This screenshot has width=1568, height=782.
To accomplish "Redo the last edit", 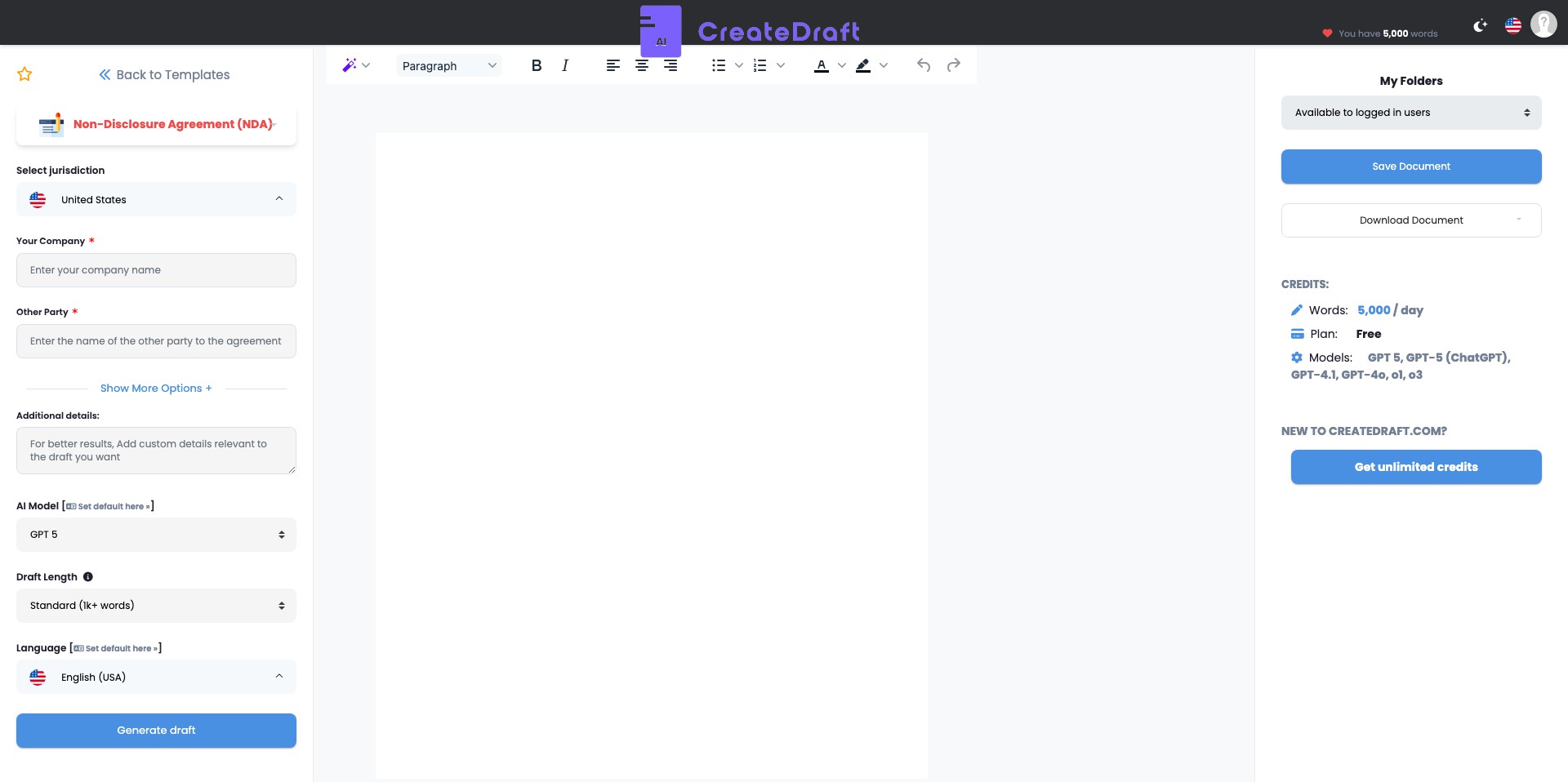I will pyautogui.click(x=953, y=65).
